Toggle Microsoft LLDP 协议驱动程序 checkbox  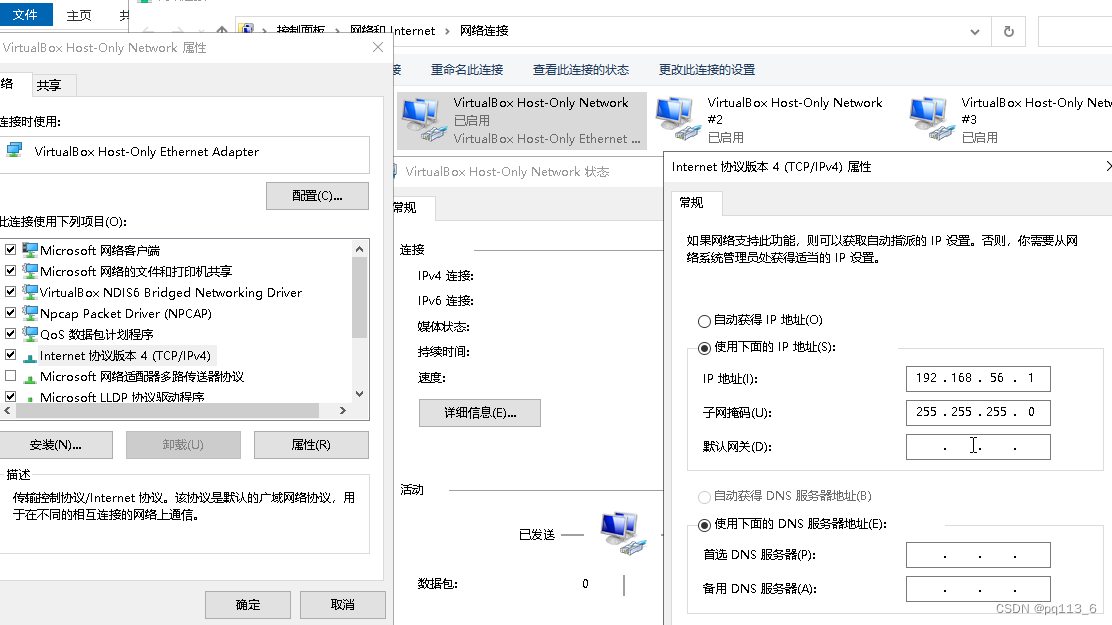11,397
